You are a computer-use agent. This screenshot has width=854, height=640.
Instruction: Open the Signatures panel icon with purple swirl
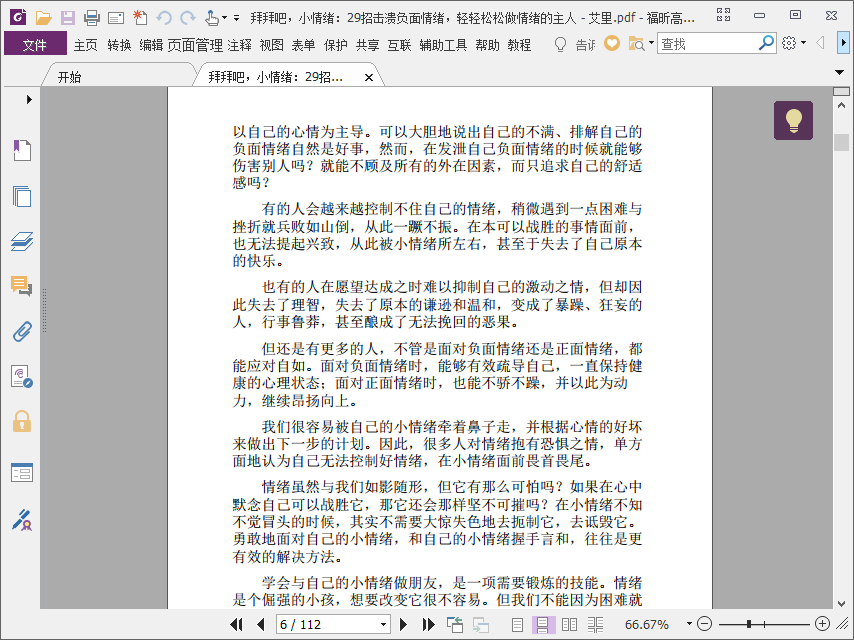click(x=22, y=376)
